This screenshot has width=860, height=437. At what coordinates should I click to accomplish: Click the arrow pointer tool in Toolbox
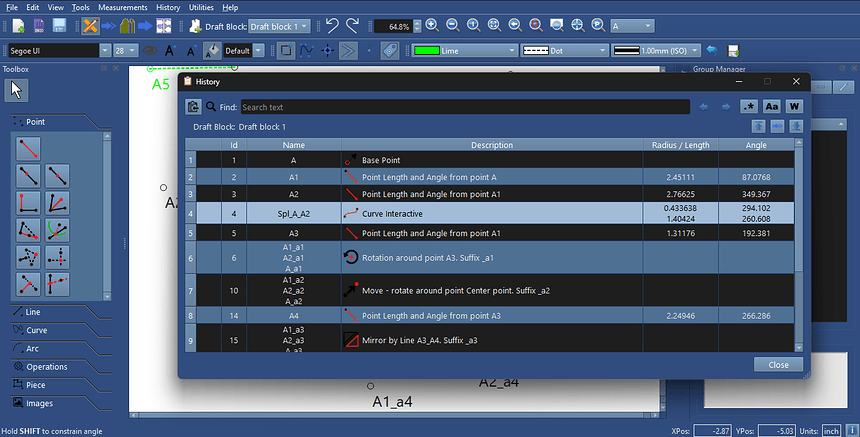pos(17,90)
